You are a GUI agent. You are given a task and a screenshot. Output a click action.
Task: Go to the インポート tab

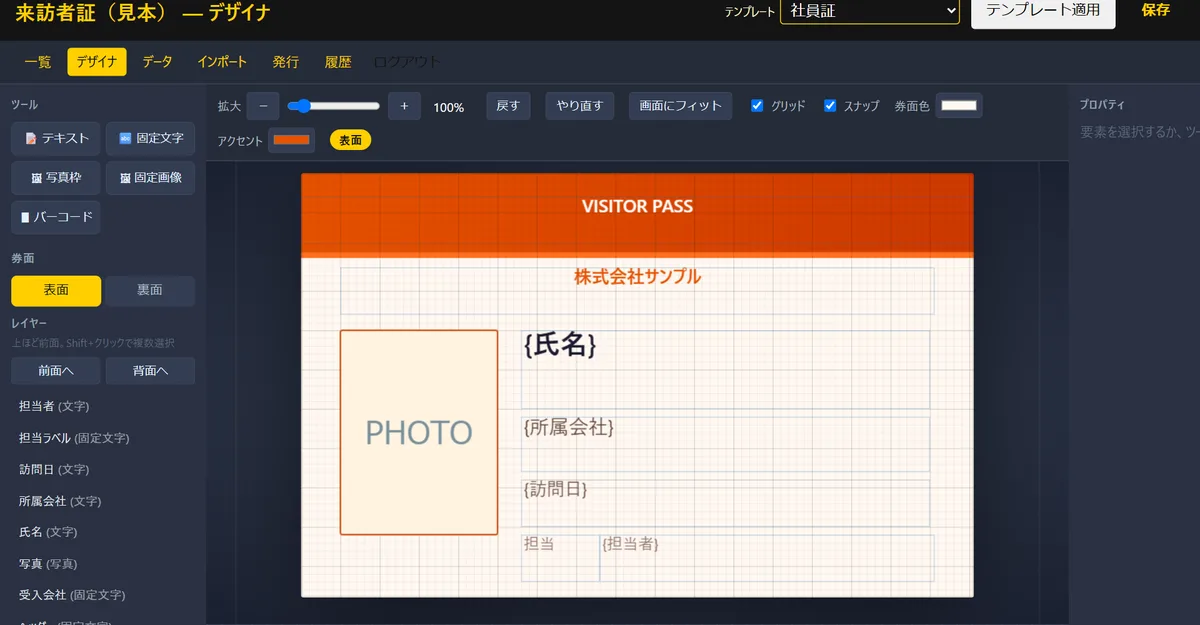click(x=222, y=62)
